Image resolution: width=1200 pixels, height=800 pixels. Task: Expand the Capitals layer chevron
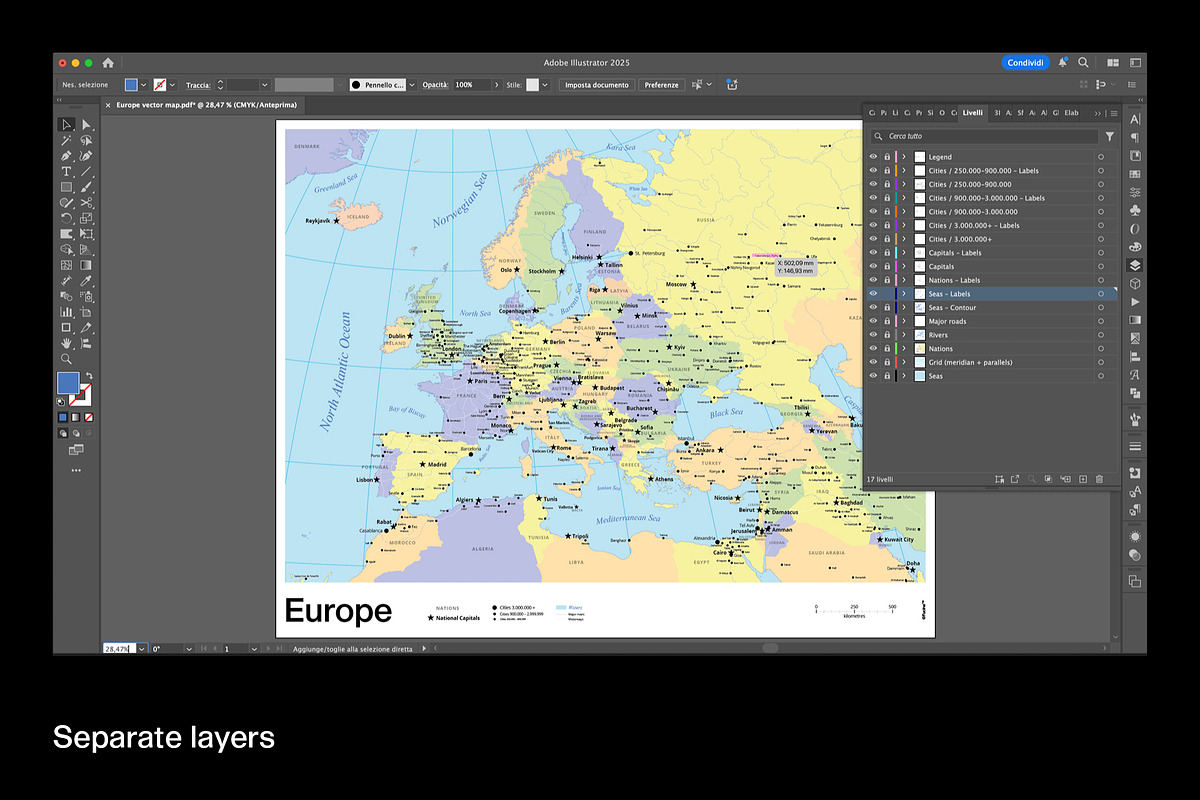pyautogui.click(x=904, y=267)
